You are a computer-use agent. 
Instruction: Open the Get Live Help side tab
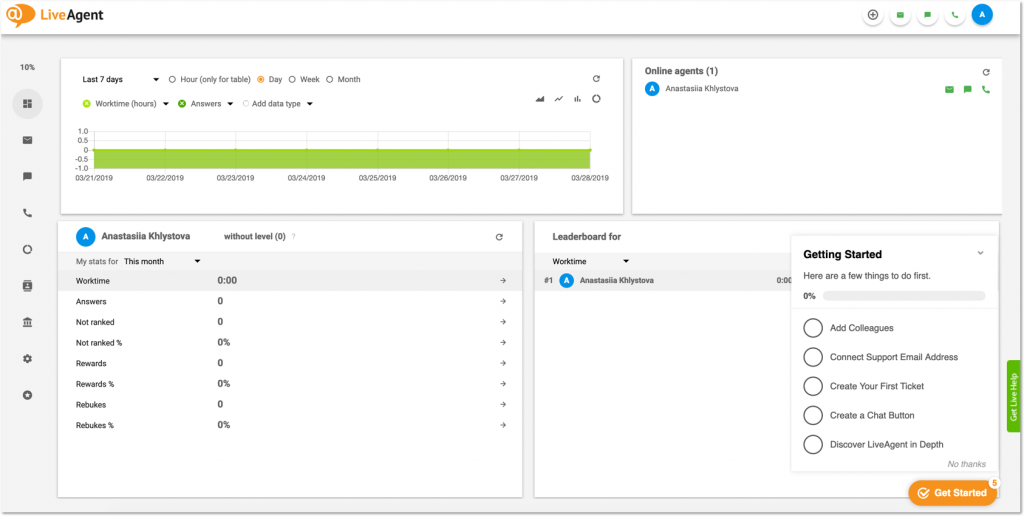[x=1014, y=396]
